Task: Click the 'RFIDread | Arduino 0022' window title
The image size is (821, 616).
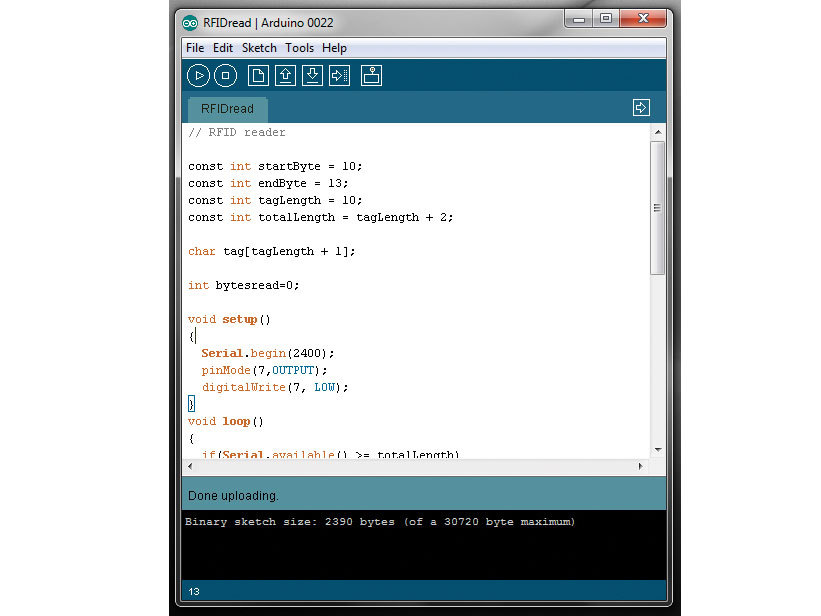Action: coord(268,23)
